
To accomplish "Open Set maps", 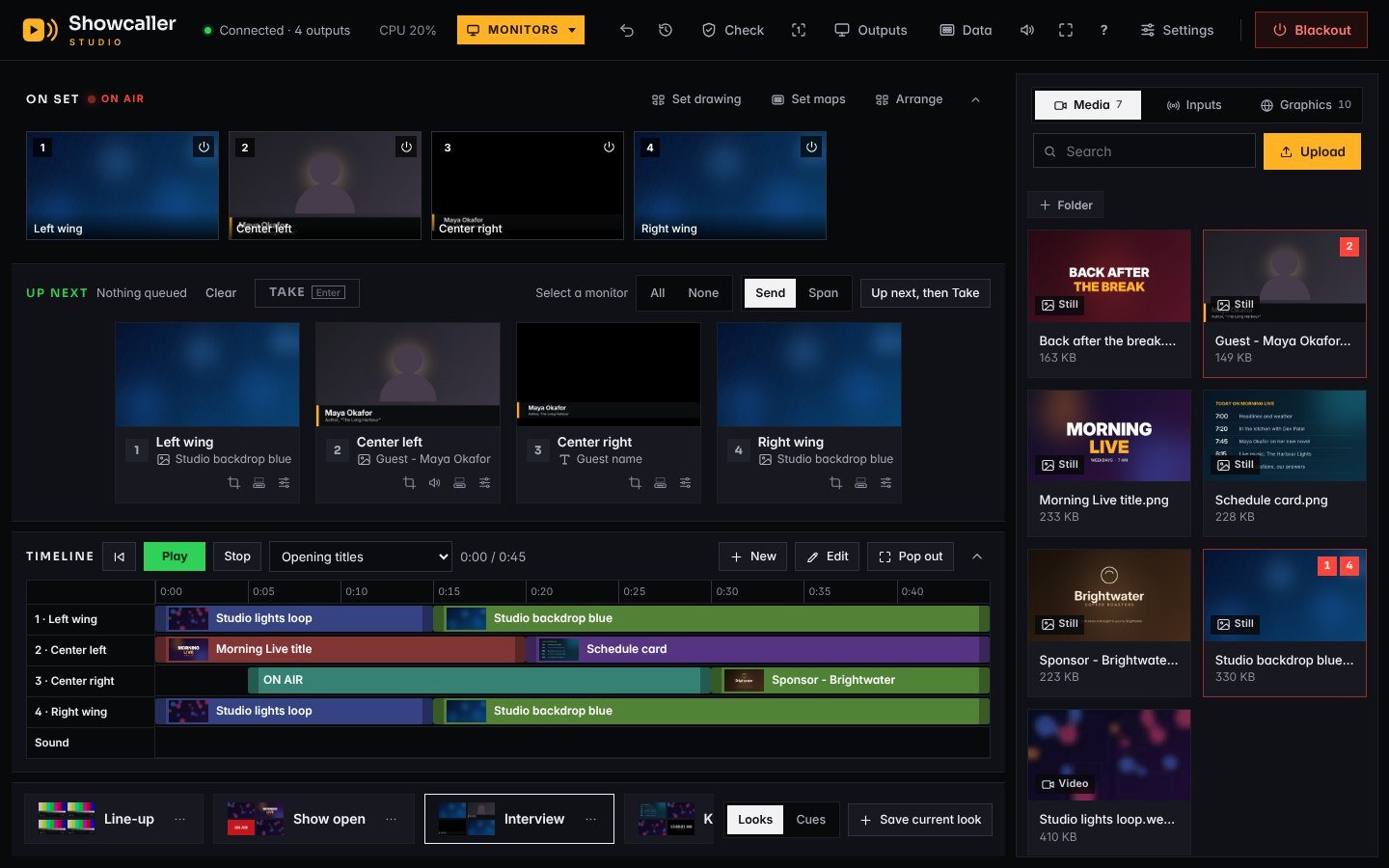I will coord(808,99).
